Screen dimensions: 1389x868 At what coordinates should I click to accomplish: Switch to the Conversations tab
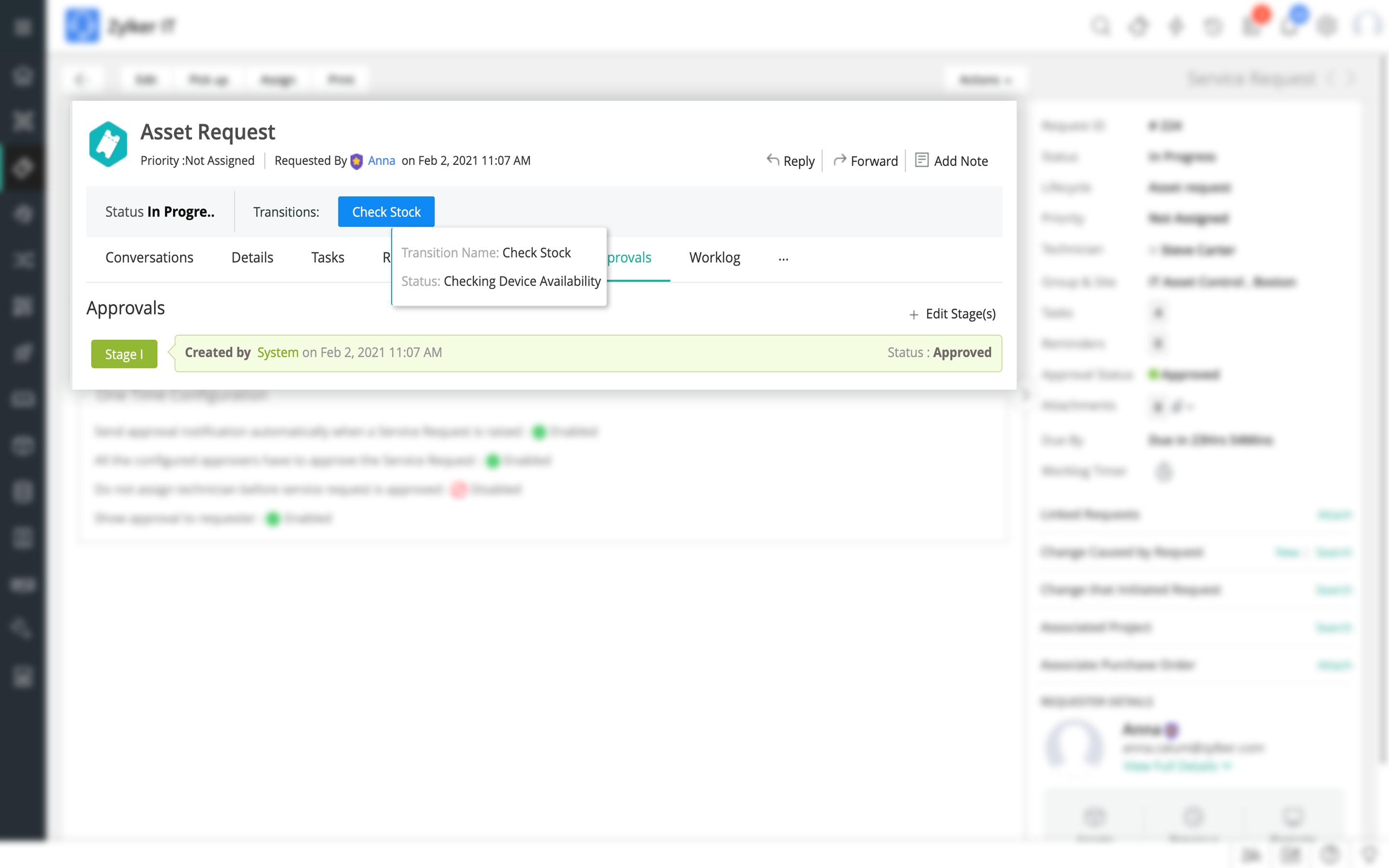coord(149,258)
